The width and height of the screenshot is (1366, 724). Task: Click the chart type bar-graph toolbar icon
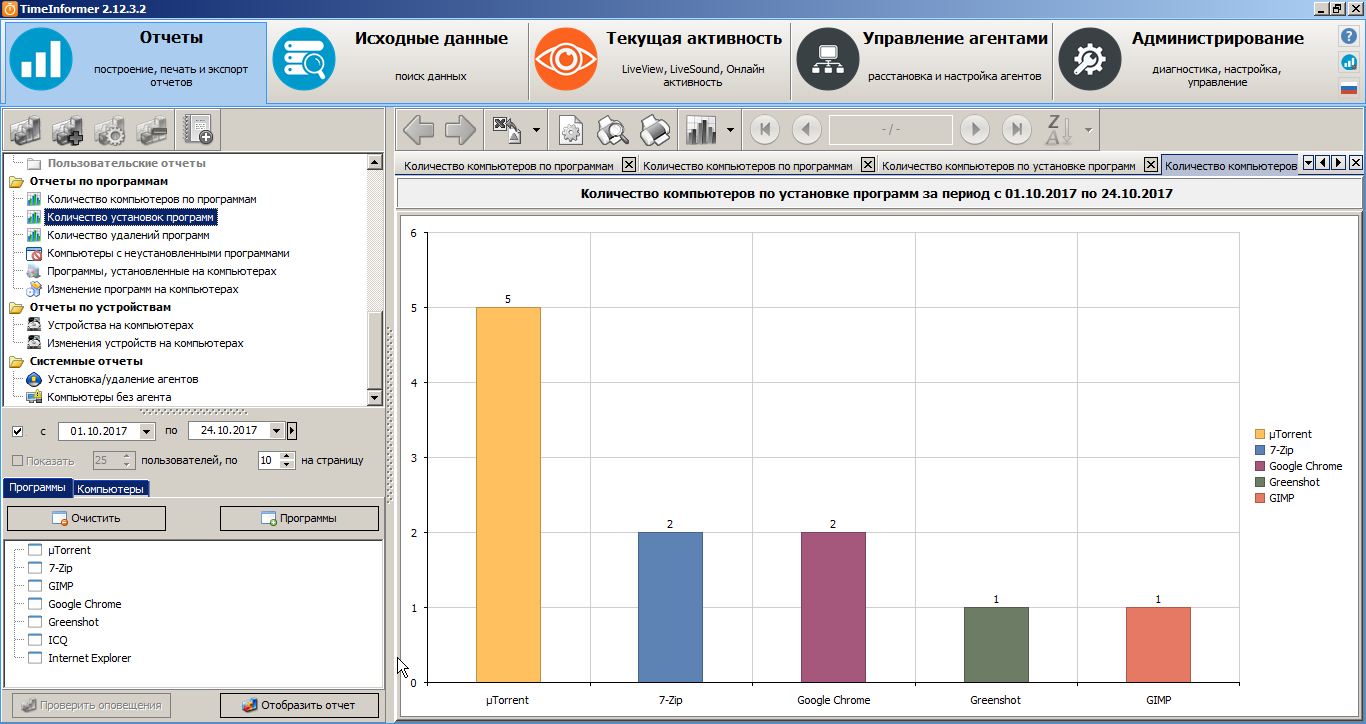click(x=702, y=130)
